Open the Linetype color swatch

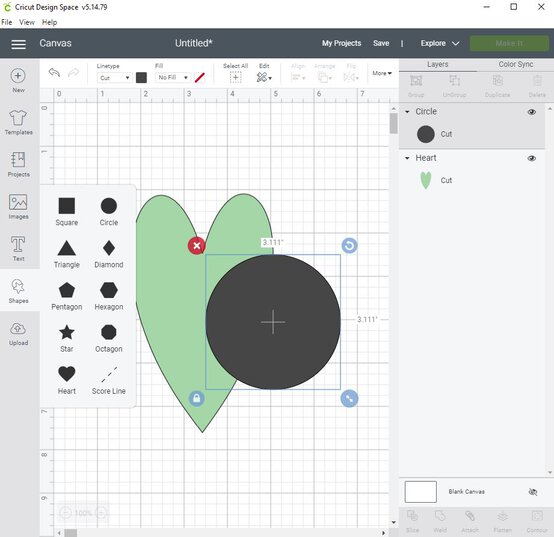pos(141,78)
